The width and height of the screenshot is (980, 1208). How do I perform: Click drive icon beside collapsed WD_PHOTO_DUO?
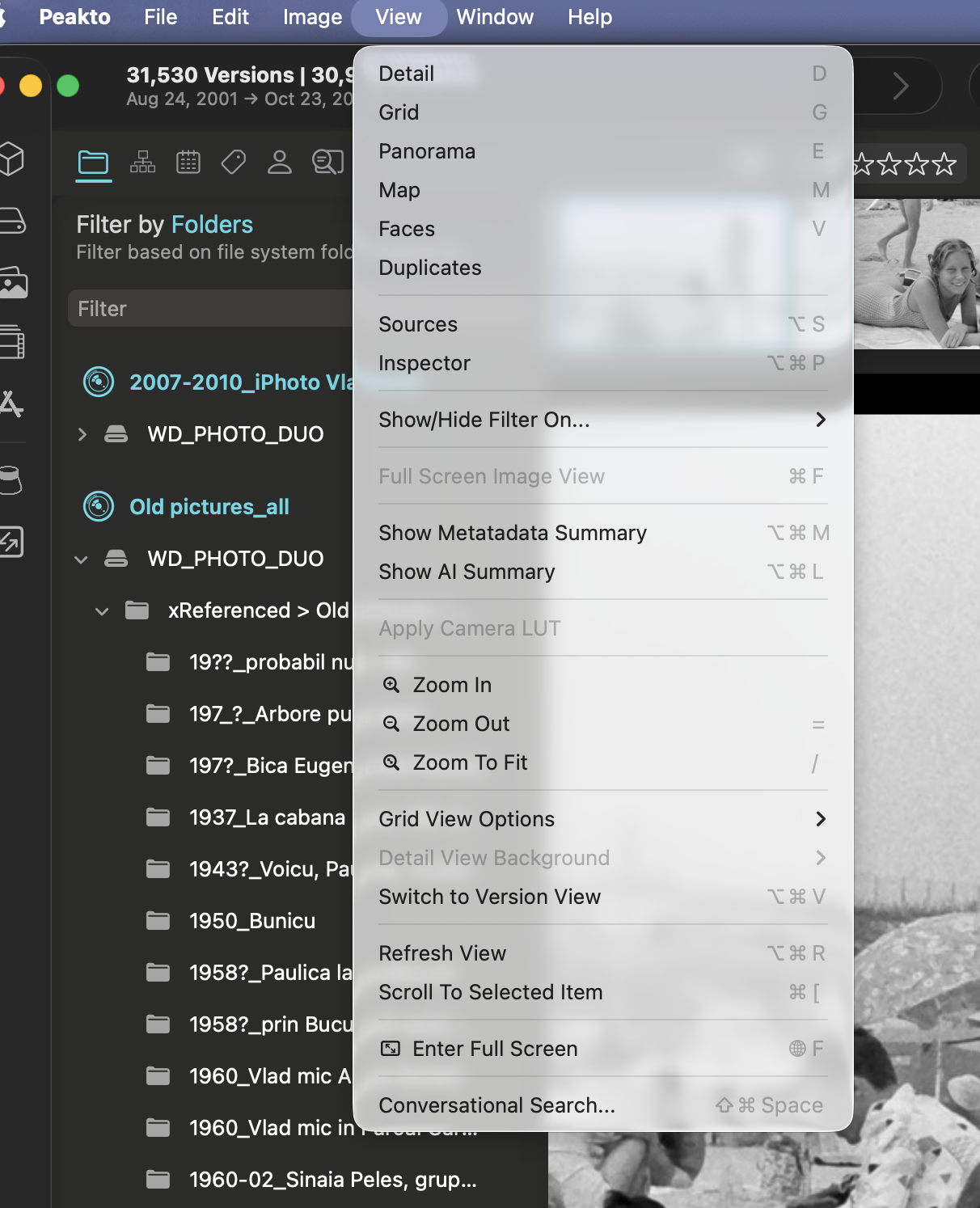point(116,434)
